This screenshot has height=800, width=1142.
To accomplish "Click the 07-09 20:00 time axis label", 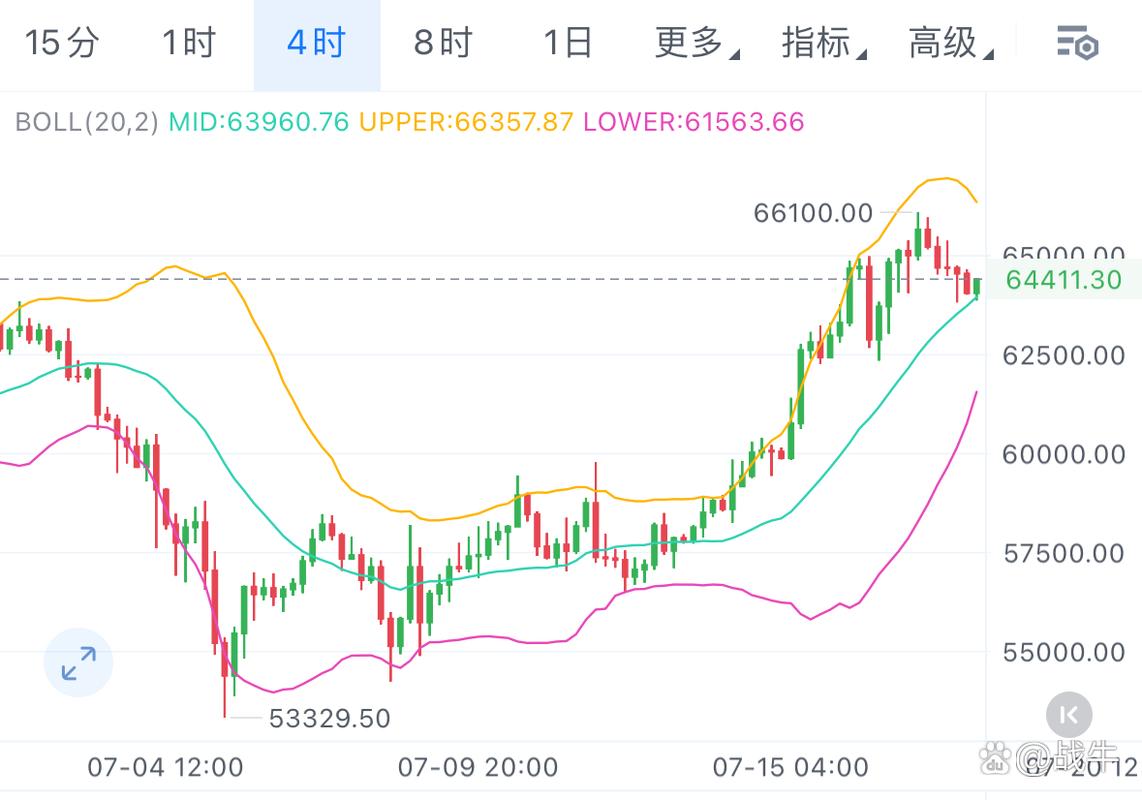I will coord(478,768).
